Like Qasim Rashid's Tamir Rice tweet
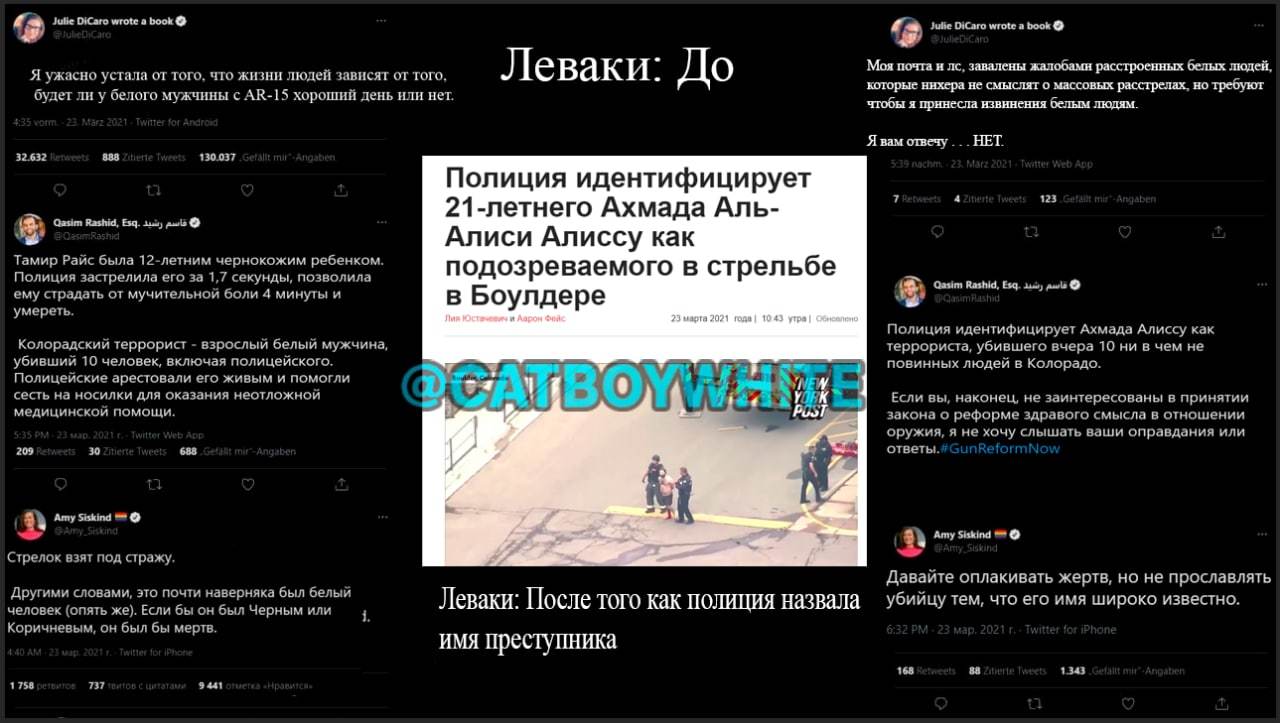 (247, 484)
